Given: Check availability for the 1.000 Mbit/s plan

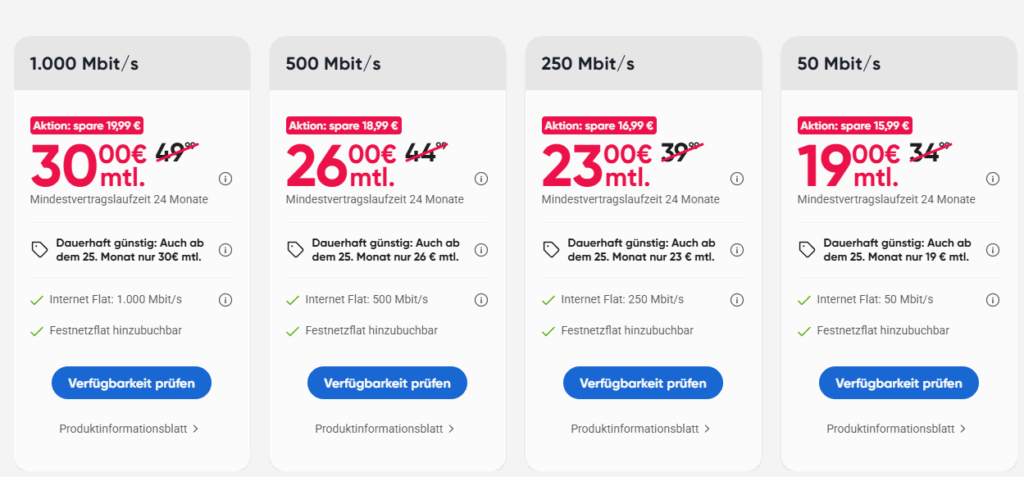Looking at the screenshot, I should coord(132,383).
